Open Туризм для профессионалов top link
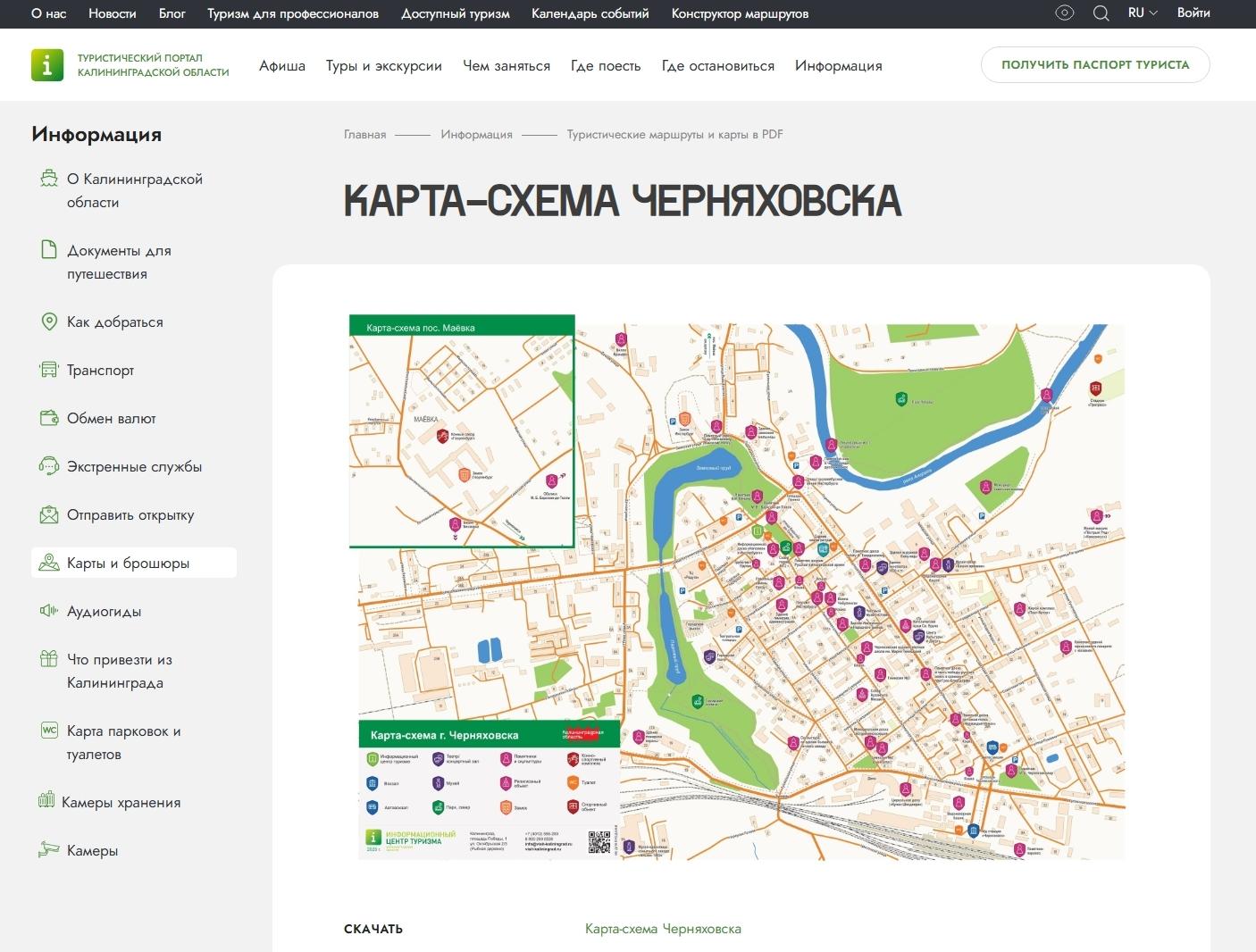1256x952 pixels. (x=293, y=13)
